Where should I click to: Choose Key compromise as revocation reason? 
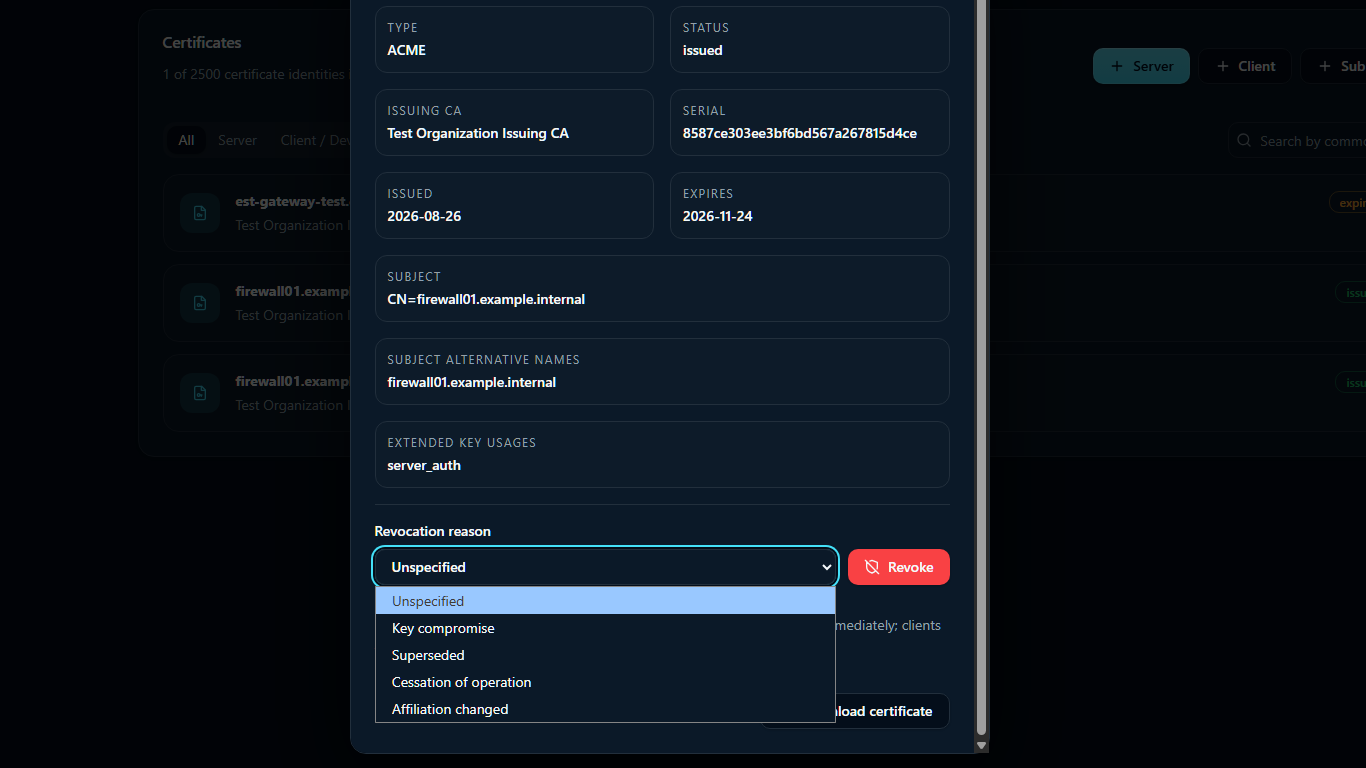coord(605,628)
